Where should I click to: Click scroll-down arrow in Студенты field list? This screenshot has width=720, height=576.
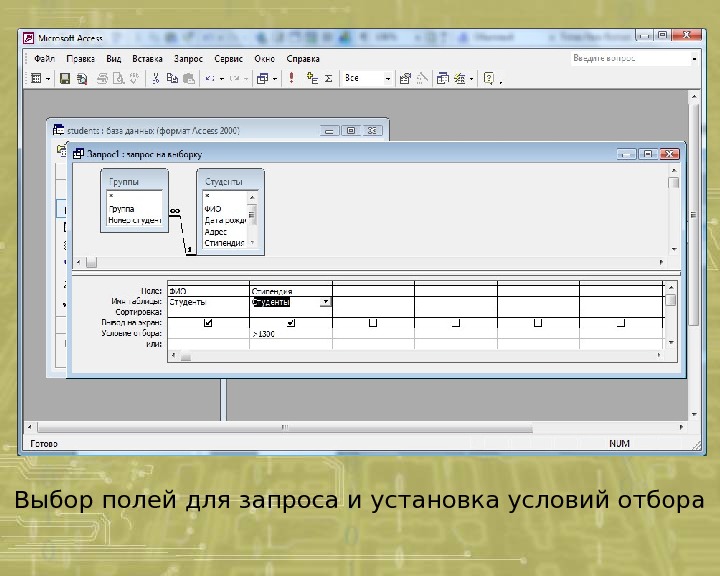(x=252, y=243)
